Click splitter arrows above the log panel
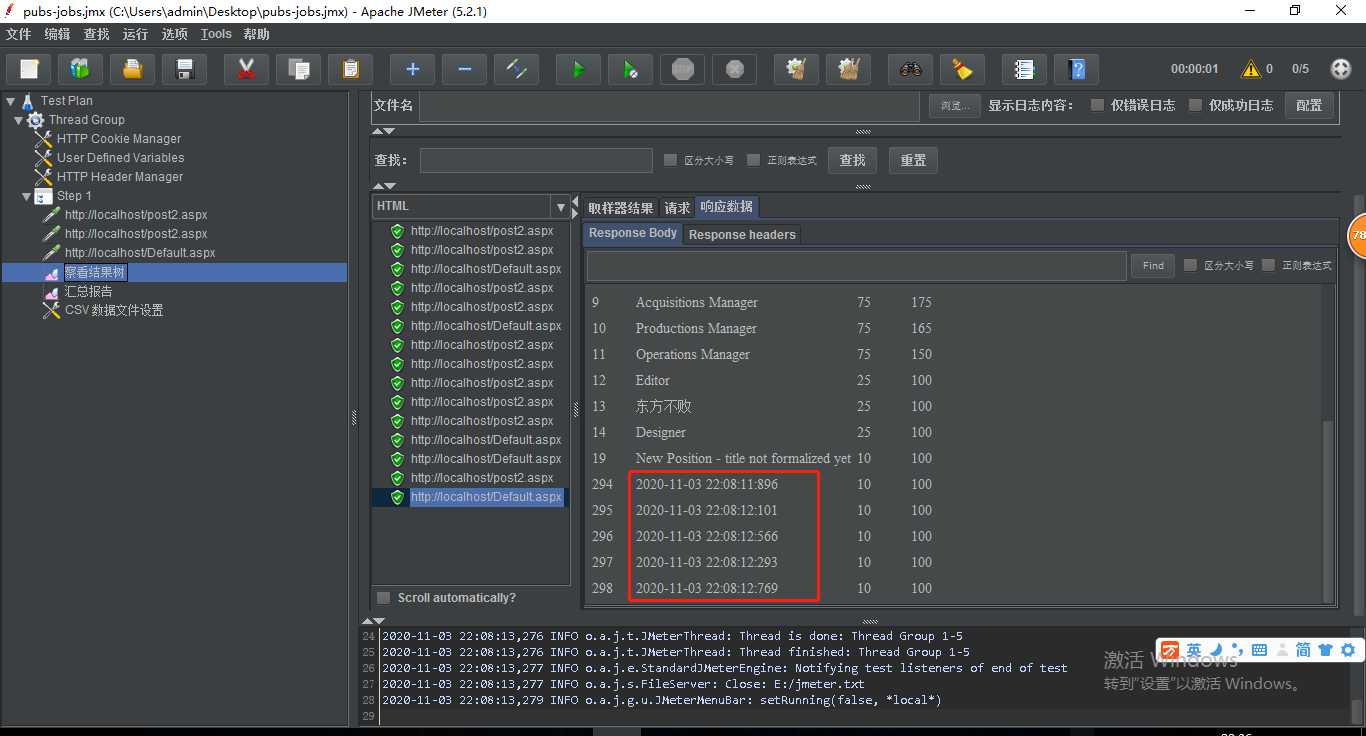This screenshot has height=736, width=1366. point(371,621)
